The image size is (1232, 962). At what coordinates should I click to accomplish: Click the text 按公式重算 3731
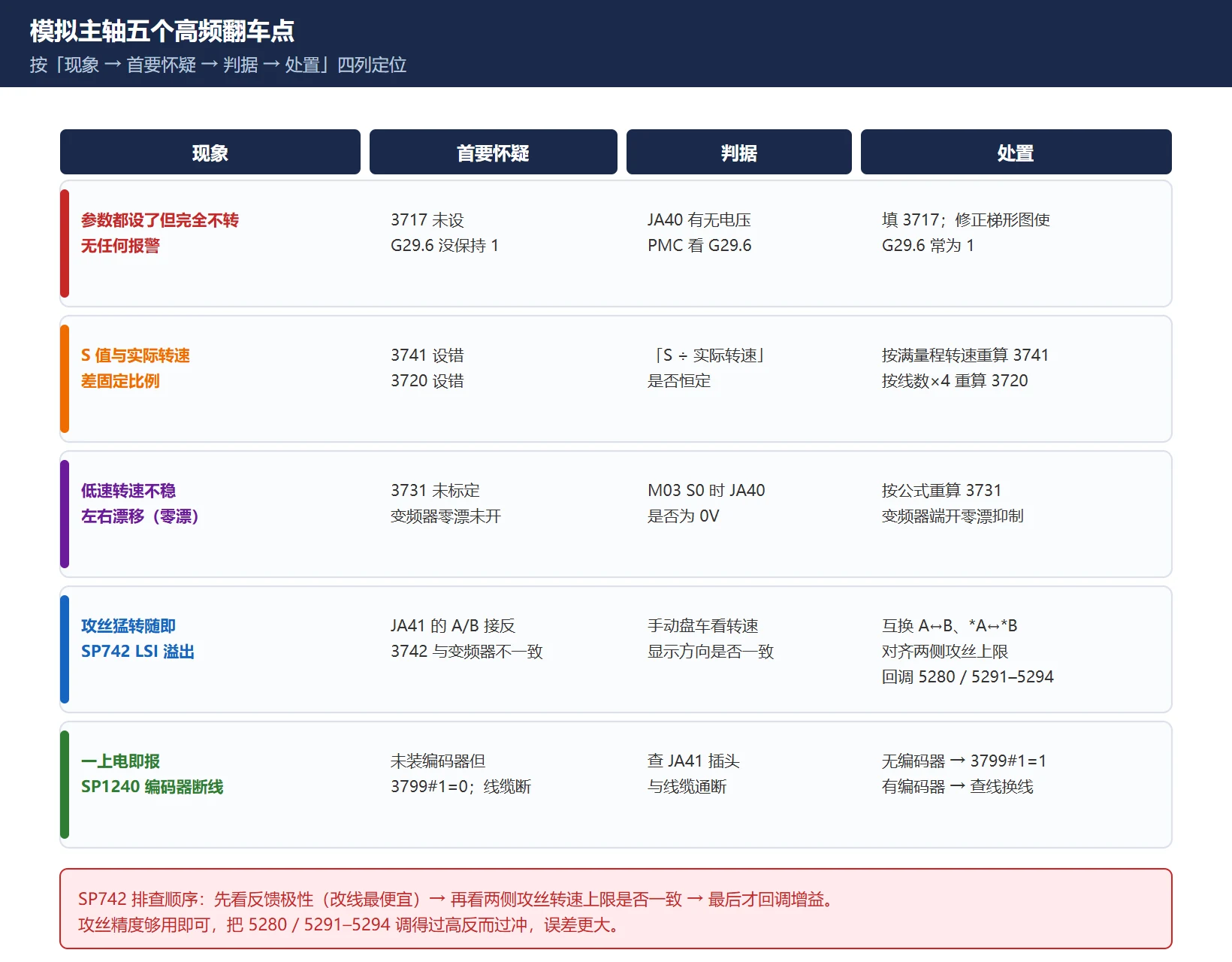942,491
